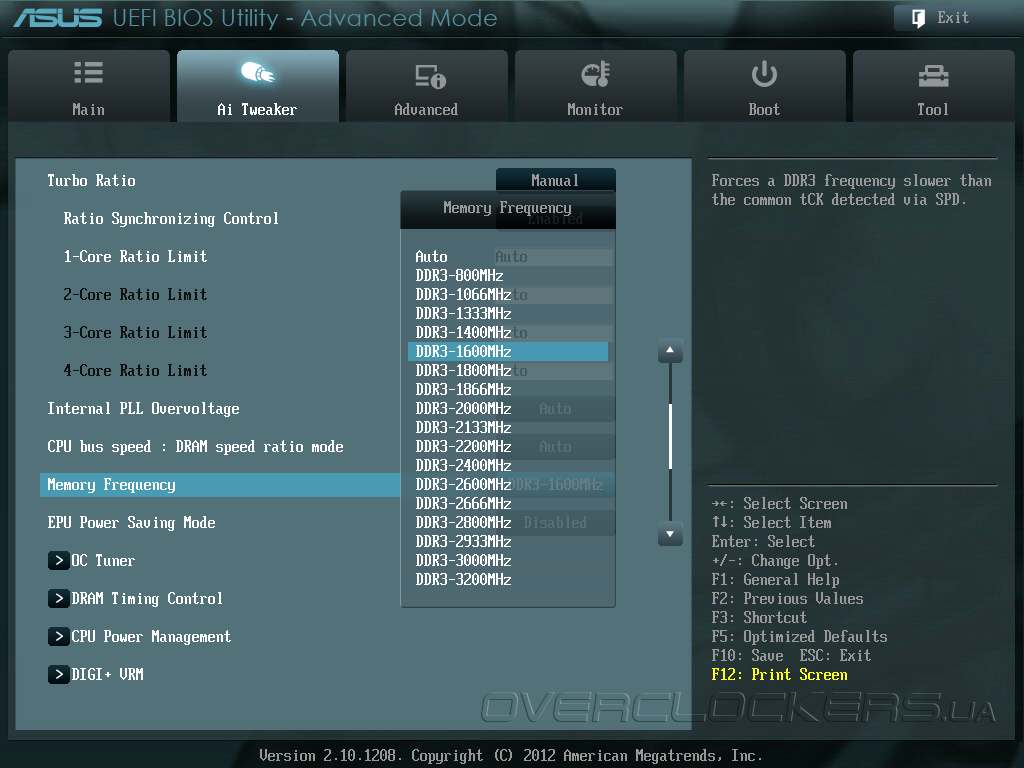Expand the CPU Power Management arrow
The image size is (1024, 768).
tap(59, 636)
